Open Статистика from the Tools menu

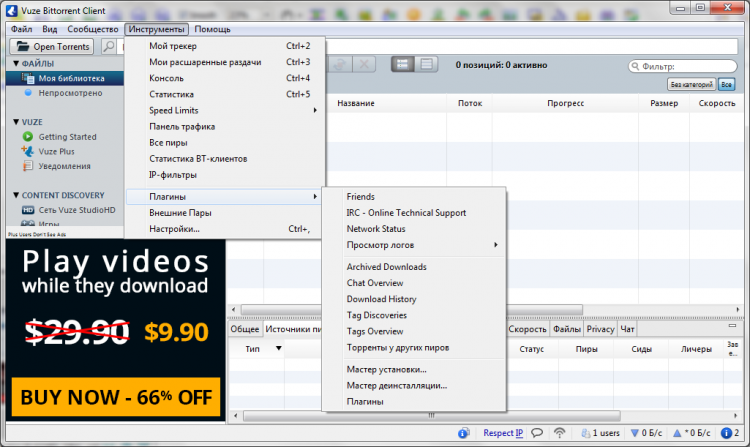[225, 94]
